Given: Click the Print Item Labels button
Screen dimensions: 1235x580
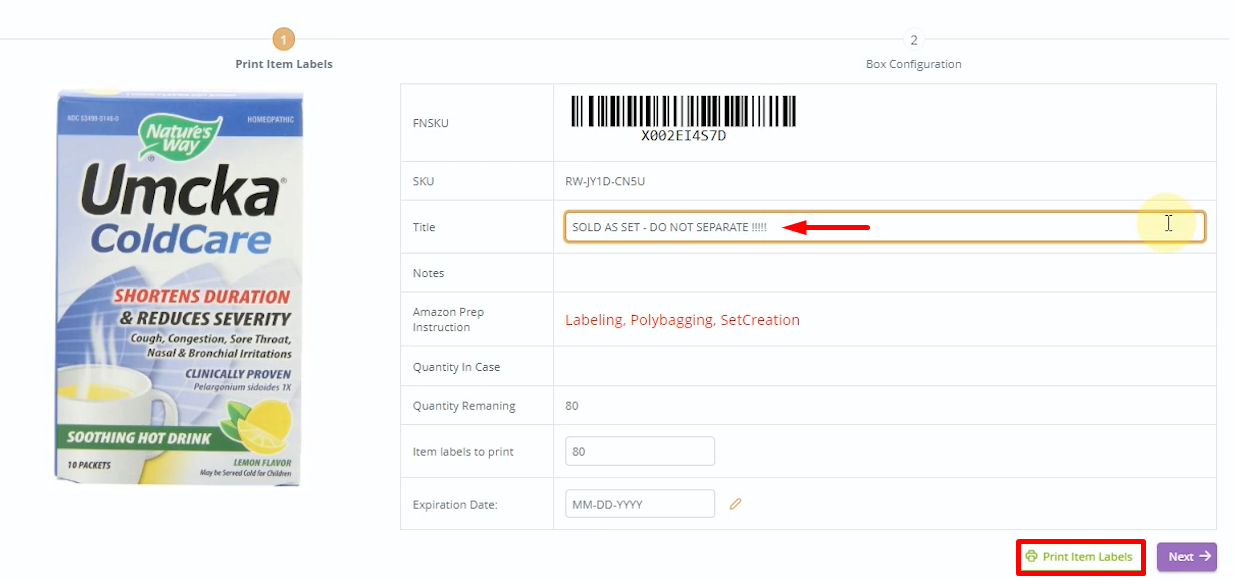Looking at the screenshot, I should click(x=1080, y=557).
